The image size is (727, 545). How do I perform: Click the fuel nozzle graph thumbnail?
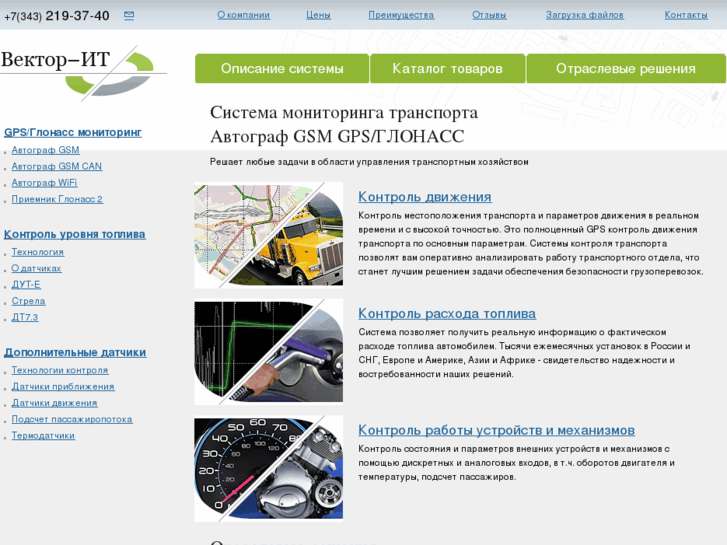coord(268,352)
